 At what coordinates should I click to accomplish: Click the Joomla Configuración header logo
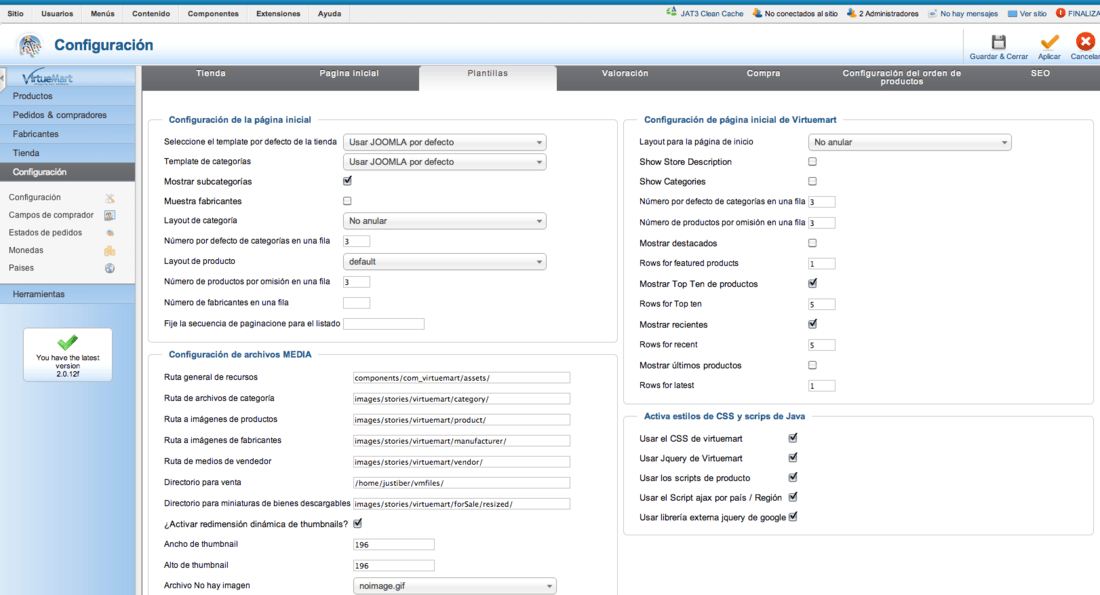(29, 46)
